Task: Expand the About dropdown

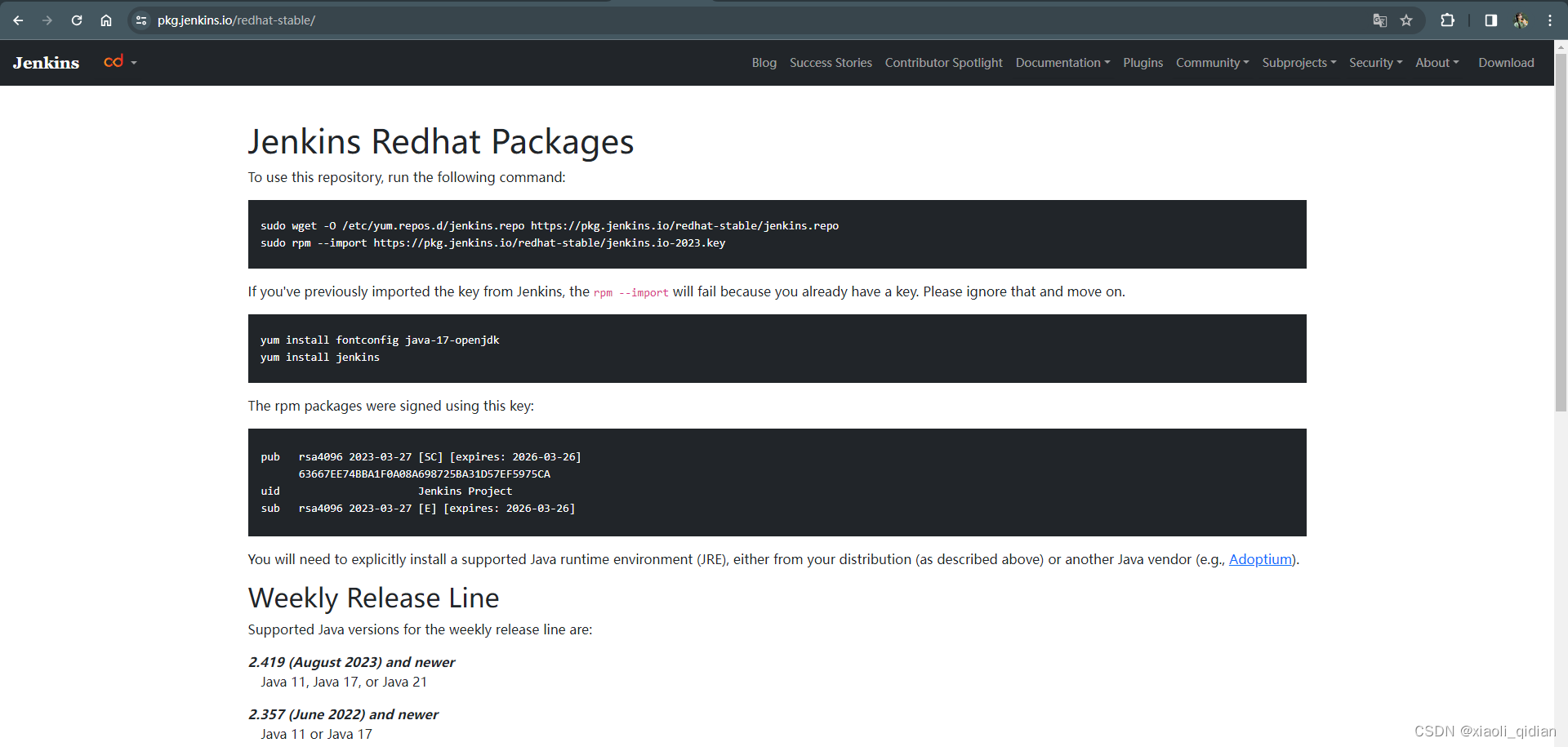Action: [x=1437, y=63]
